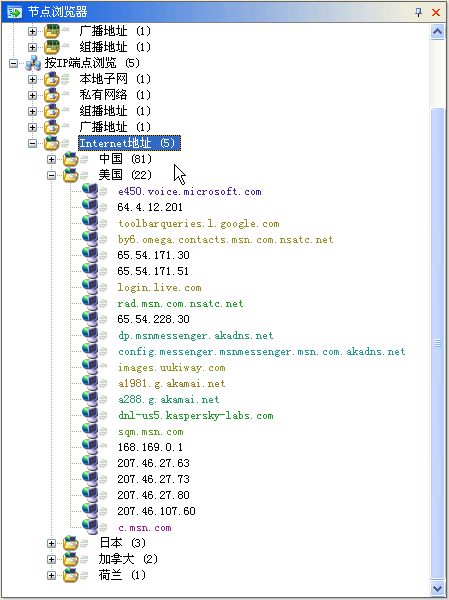Expand the 中国 (81) node
449x600 pixels.
coord(51,159)
